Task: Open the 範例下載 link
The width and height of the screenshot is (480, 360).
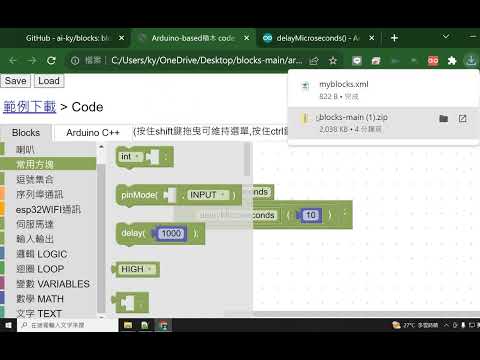Action: pyautogui.click(x=30, y=107)
